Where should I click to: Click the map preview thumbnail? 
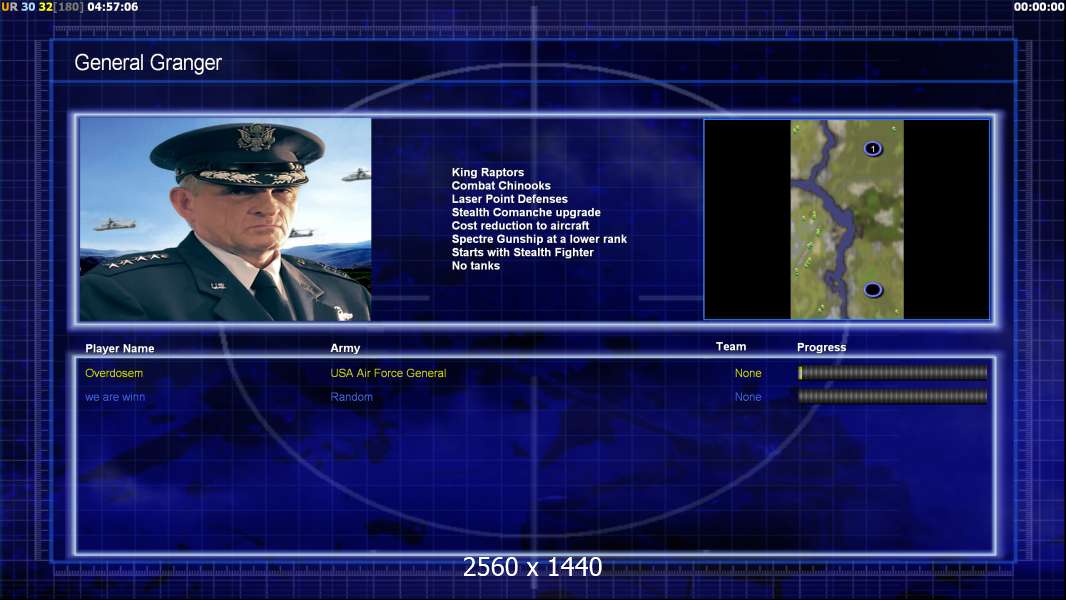(846, 219)
